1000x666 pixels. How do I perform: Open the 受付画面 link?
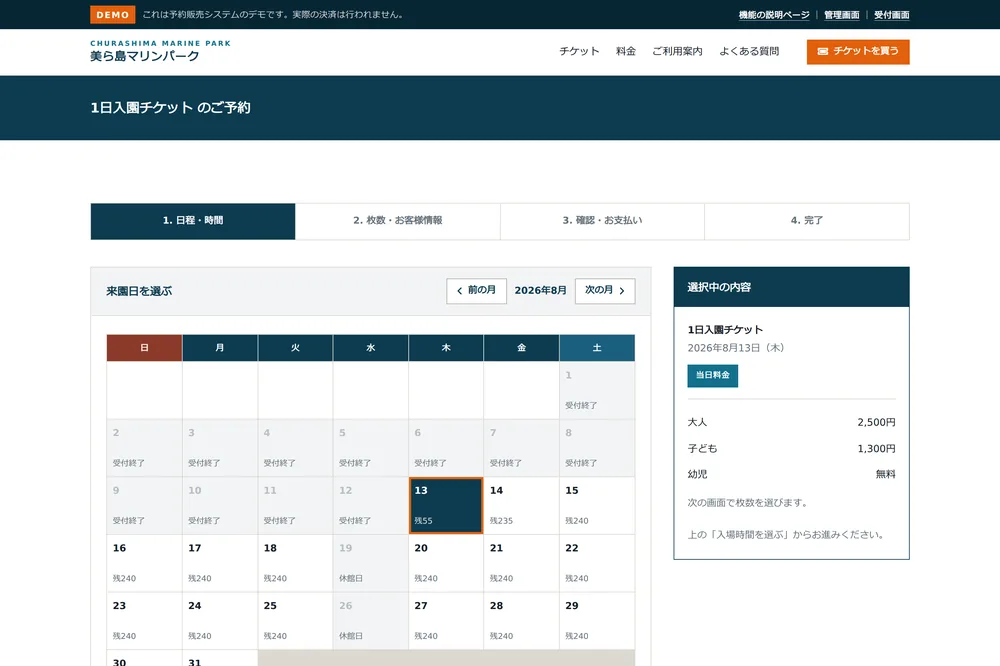[892, 15]
